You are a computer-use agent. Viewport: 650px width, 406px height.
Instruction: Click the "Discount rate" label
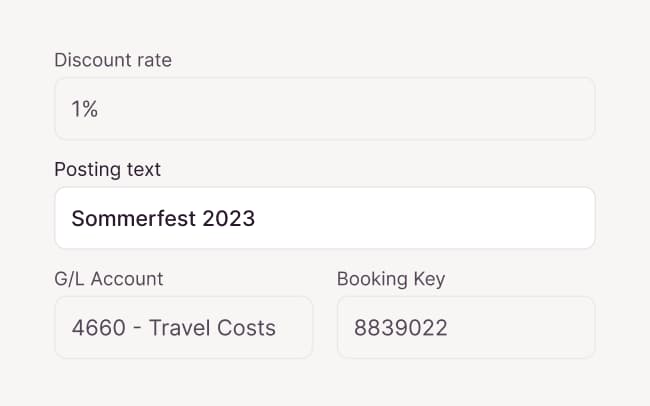[113, 60]
